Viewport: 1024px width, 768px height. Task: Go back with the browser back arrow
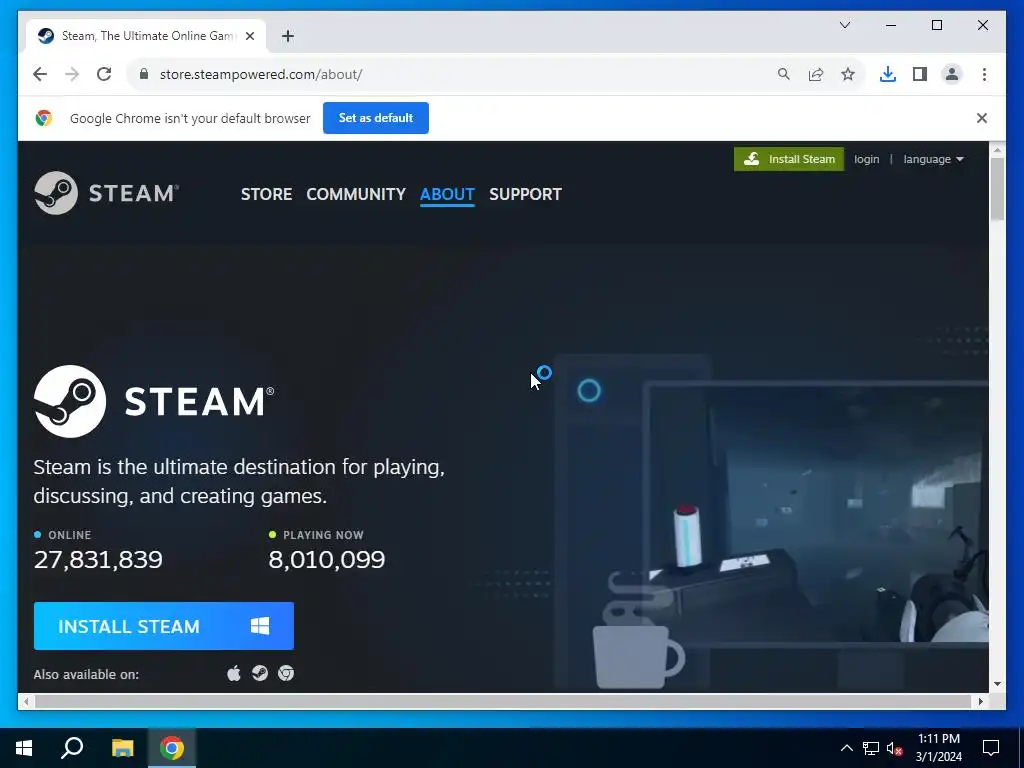[40, 74]
